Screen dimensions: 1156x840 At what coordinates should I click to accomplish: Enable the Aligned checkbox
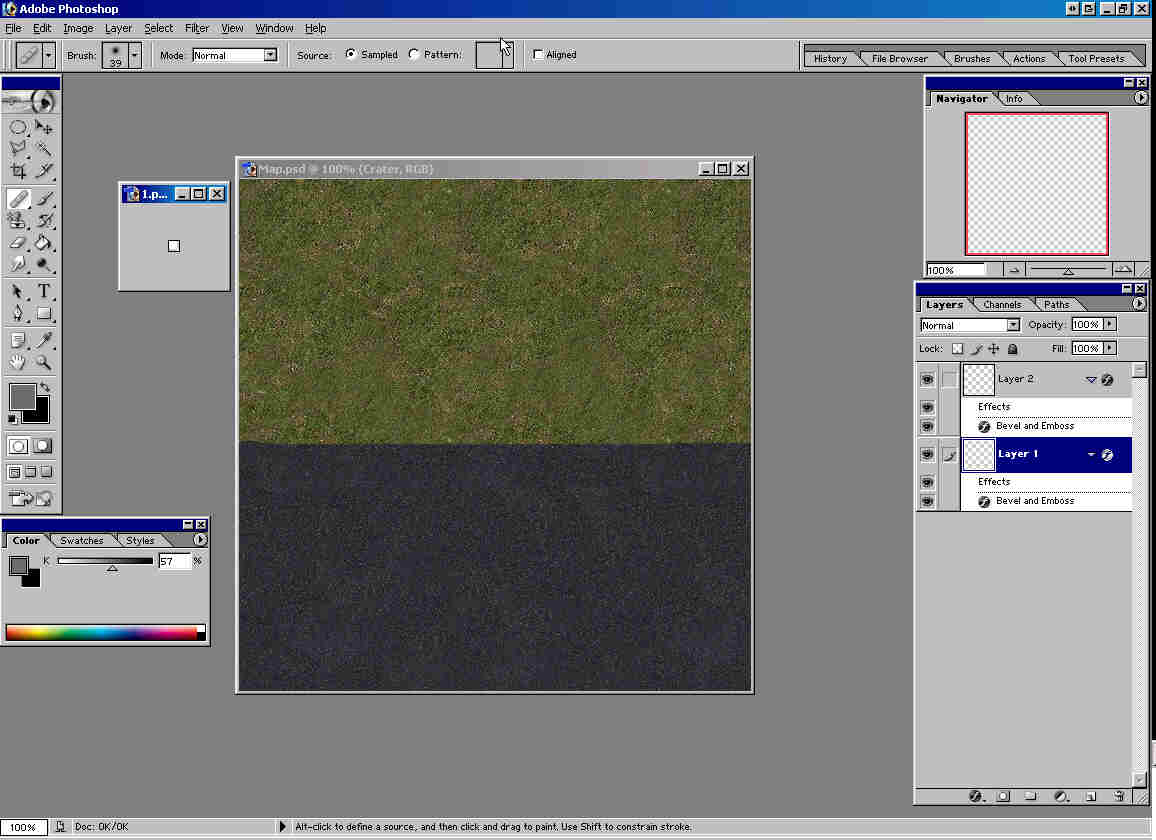pyautogui.click(x=539, y=55)
